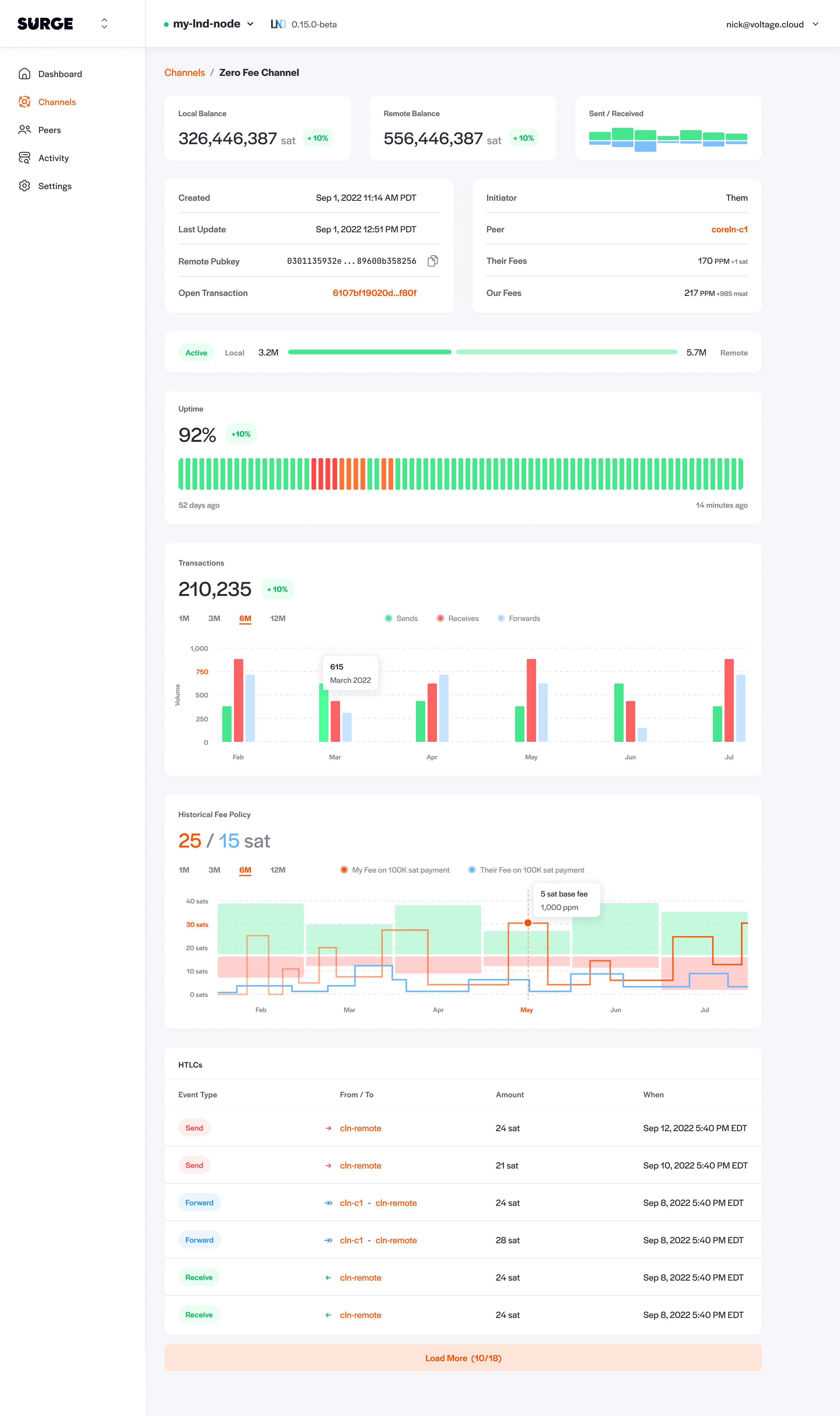
Task: Click the Activity sidebar icon
Action: [x=24, y=158]
